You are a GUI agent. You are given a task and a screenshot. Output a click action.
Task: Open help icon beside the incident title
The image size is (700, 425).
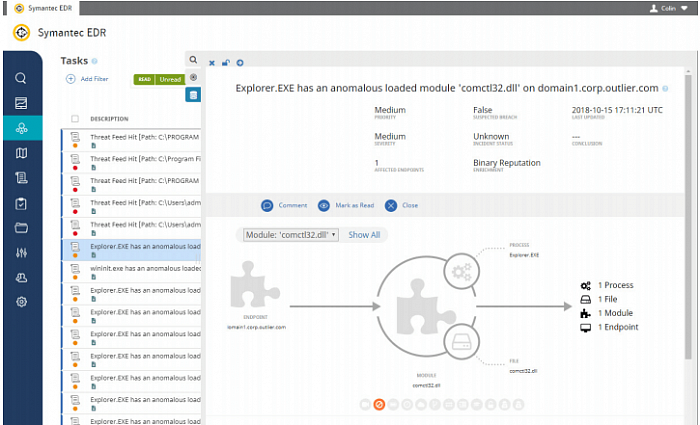(665, 88)
